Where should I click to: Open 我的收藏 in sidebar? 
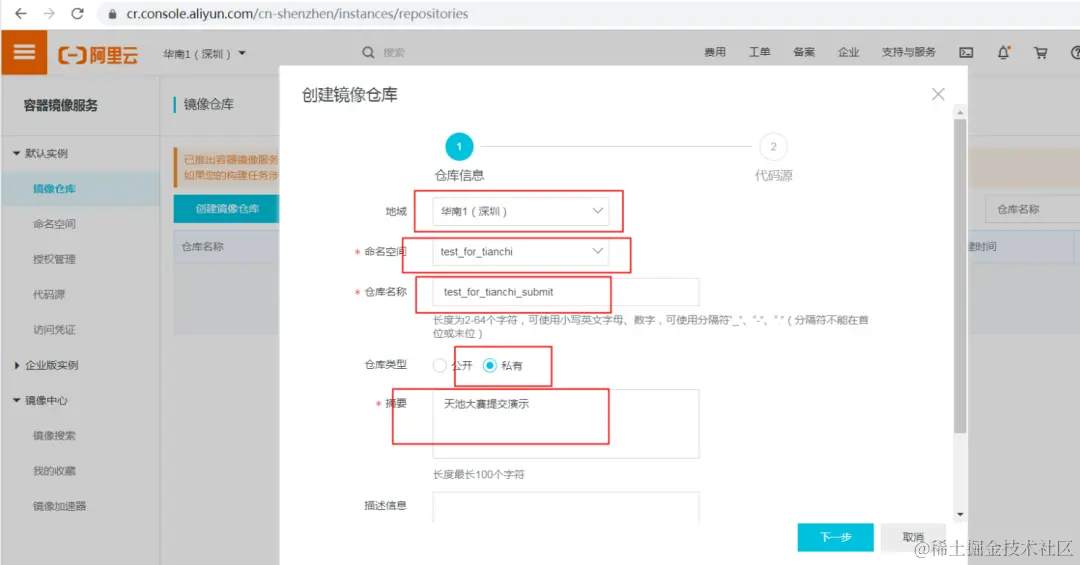54,471
